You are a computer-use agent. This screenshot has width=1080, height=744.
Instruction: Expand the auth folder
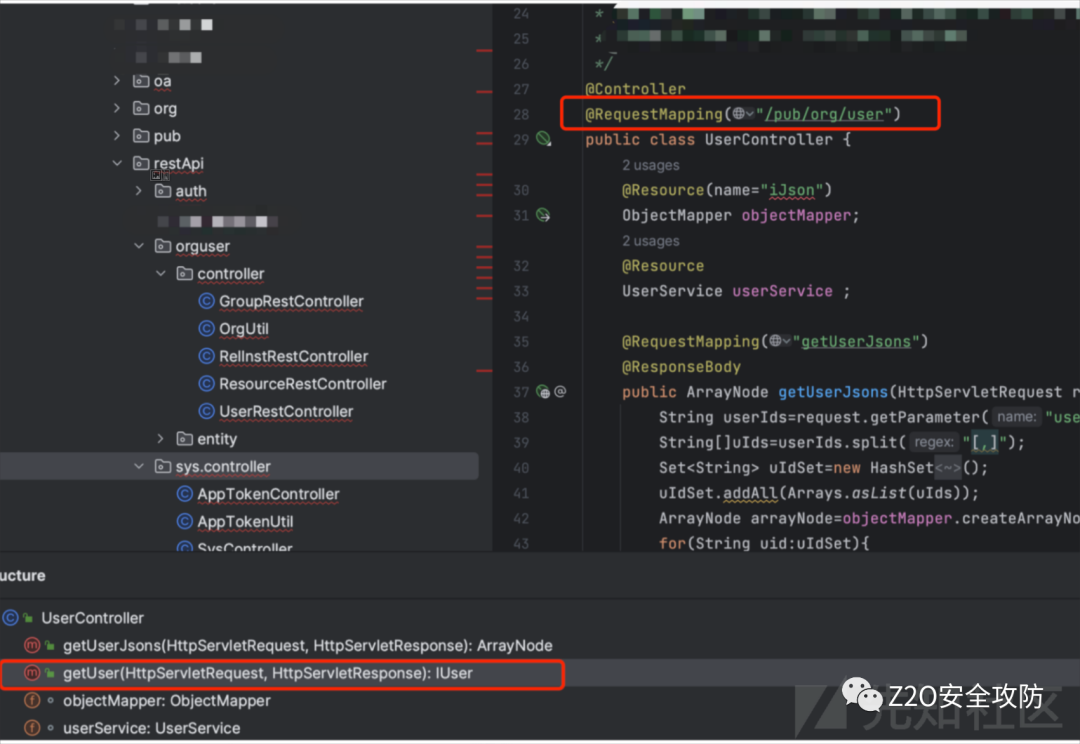pyautogui.click(x=139, y=191)
